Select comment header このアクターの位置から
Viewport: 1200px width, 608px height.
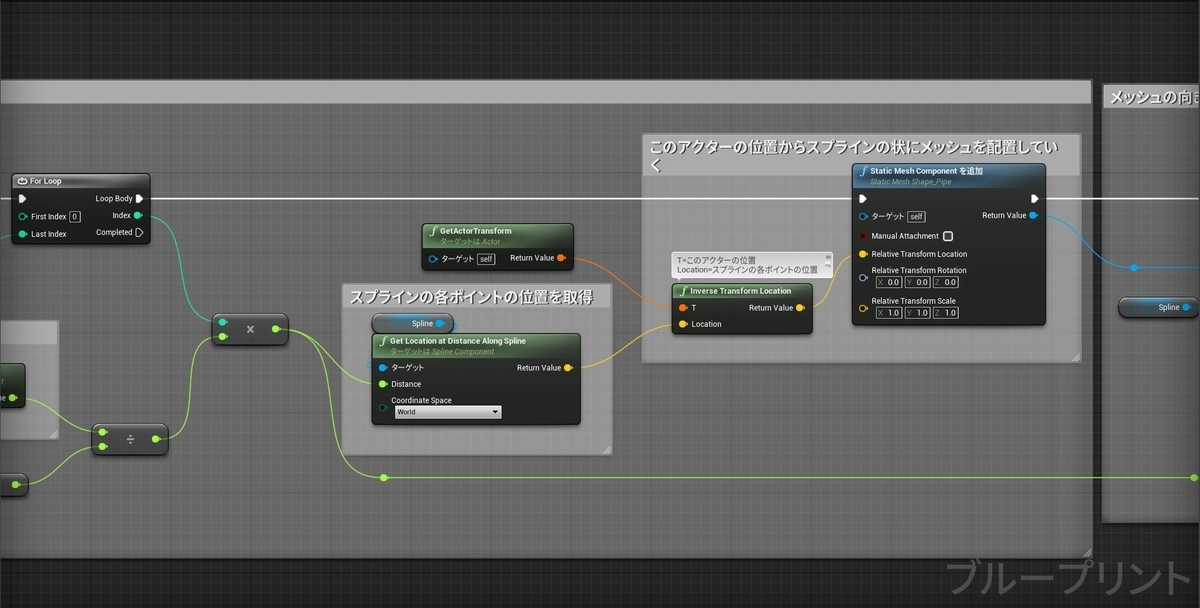(860, 155)
